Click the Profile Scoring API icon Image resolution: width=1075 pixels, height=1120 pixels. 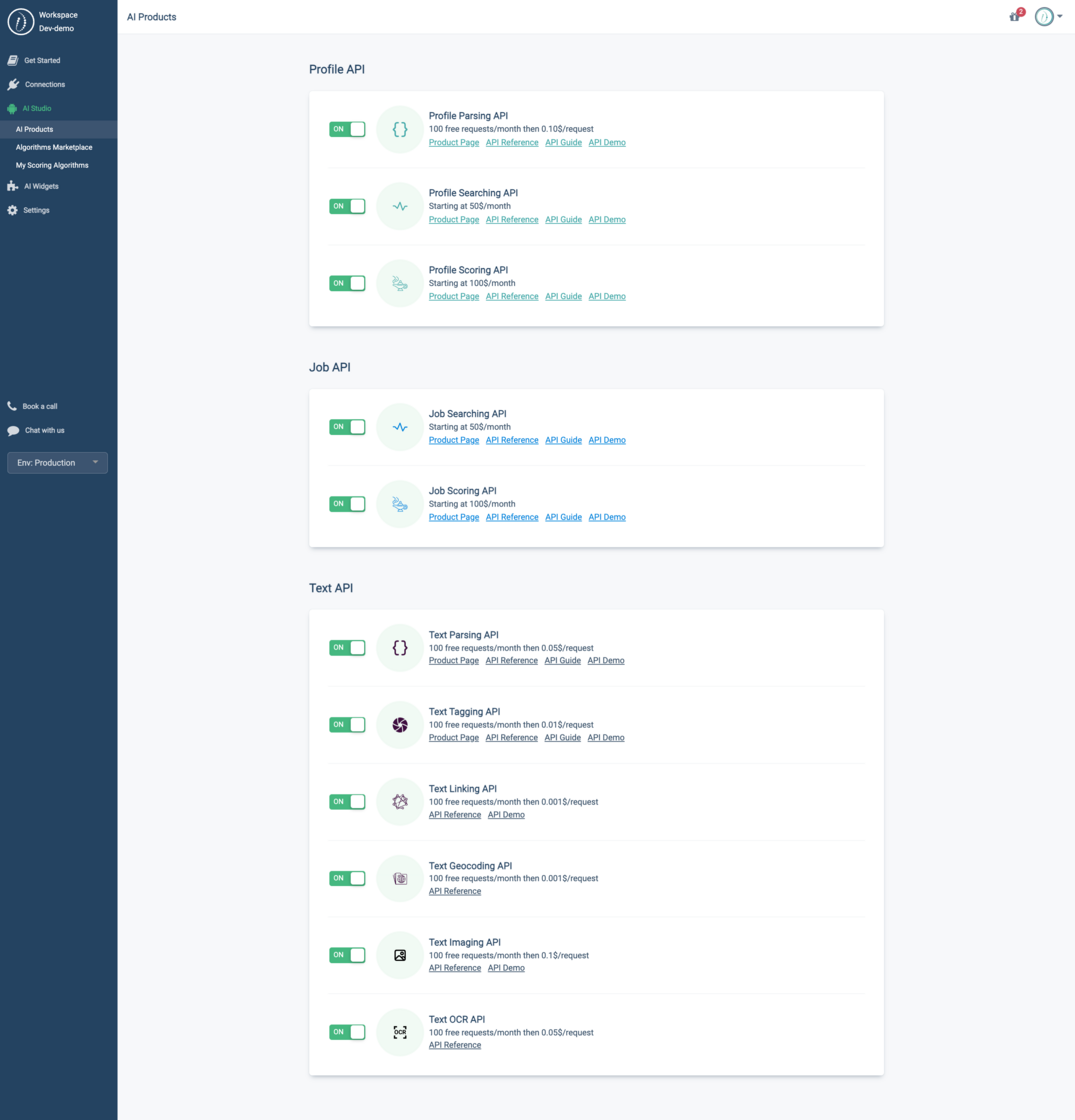(399, 283)
